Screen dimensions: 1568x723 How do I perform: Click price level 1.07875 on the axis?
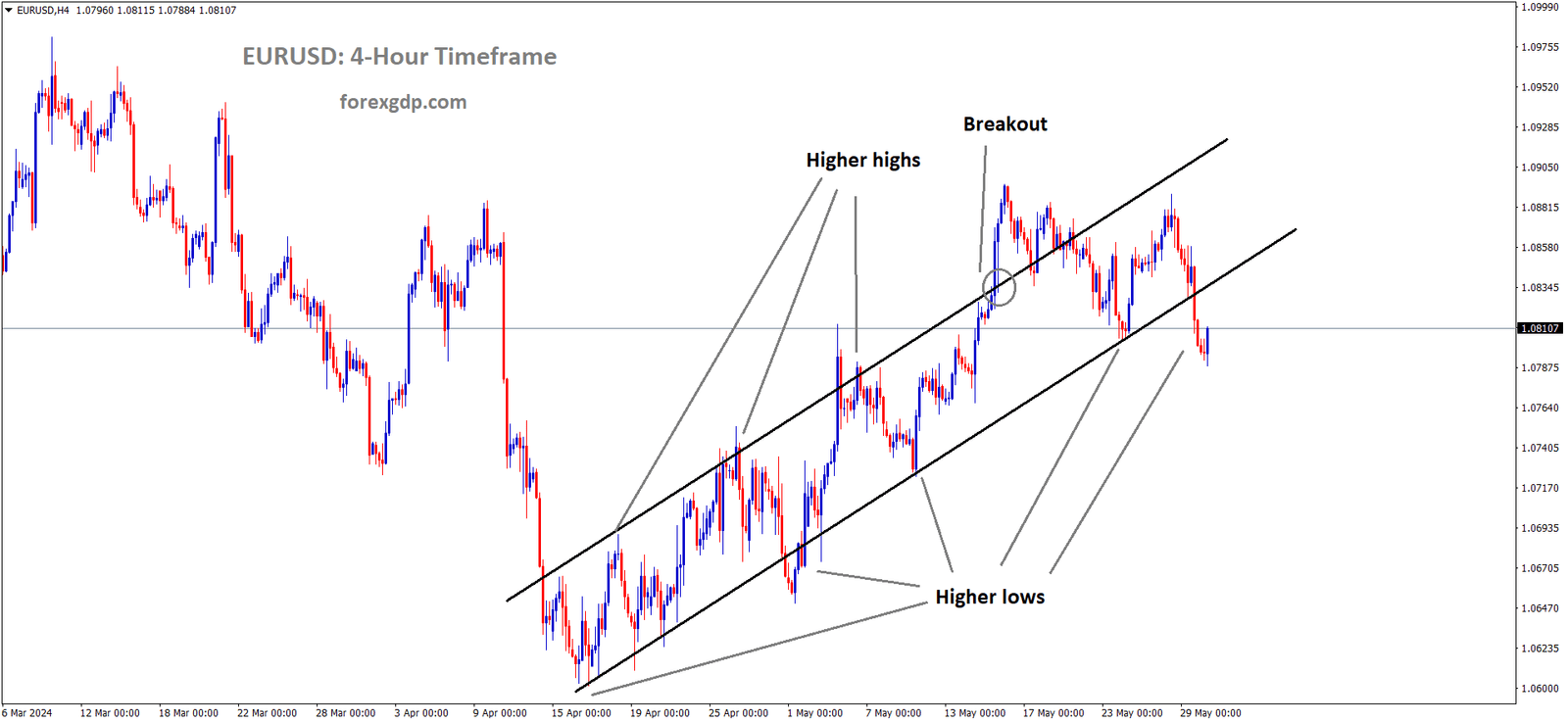click(1540, 368)
